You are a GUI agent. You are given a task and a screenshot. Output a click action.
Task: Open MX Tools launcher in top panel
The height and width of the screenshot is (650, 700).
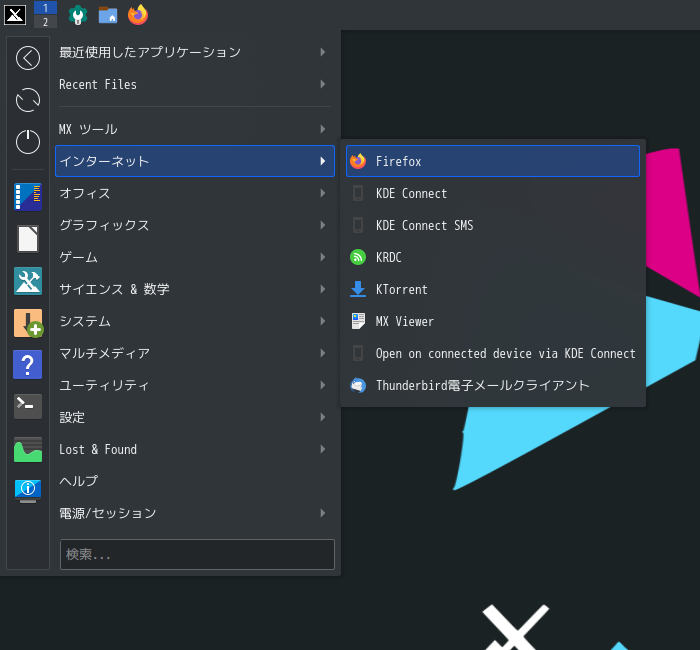click(x=78, y=15)
